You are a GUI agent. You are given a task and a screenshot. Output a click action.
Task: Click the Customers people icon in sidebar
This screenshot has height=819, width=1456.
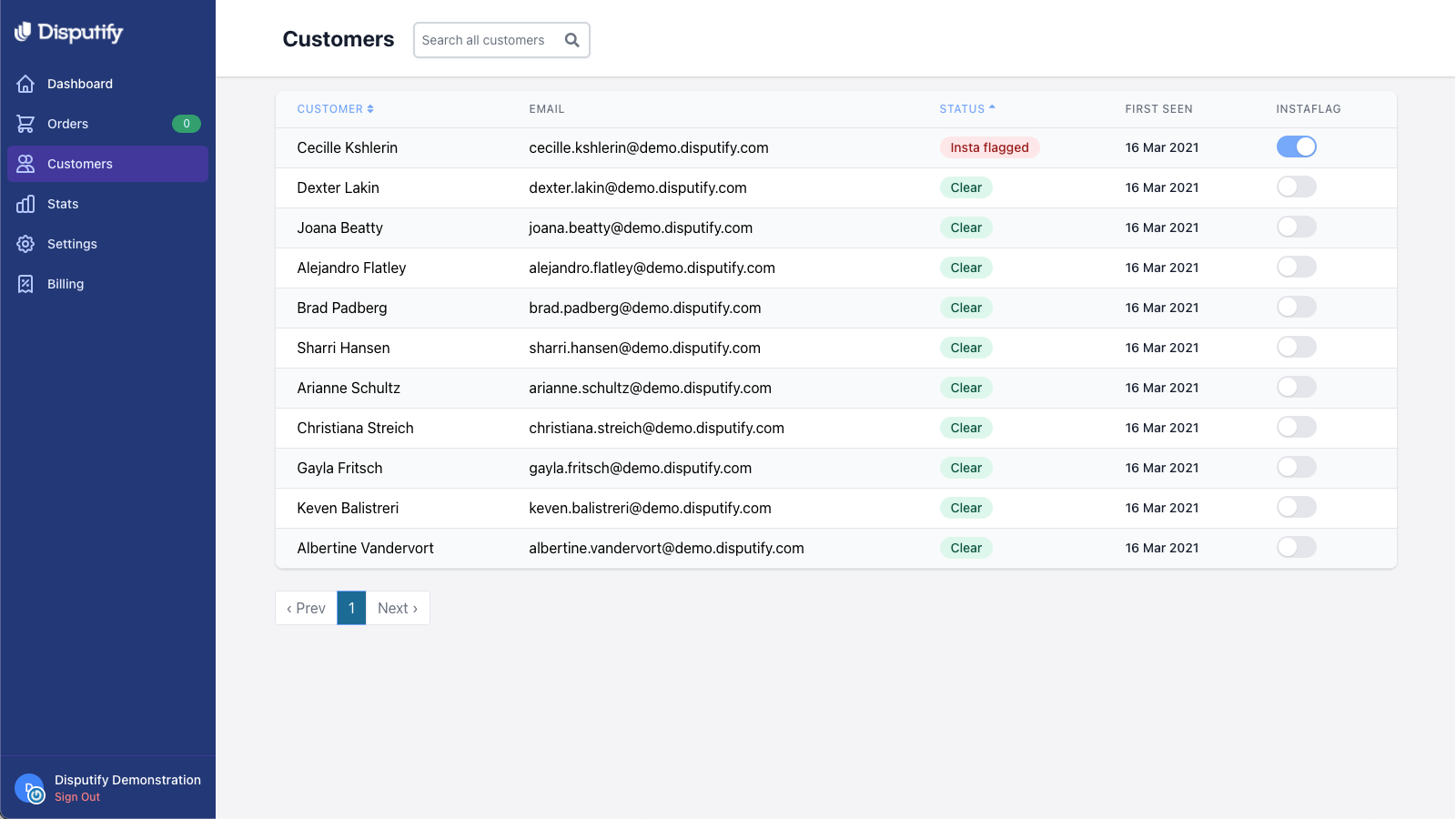(x=26, y=164)
